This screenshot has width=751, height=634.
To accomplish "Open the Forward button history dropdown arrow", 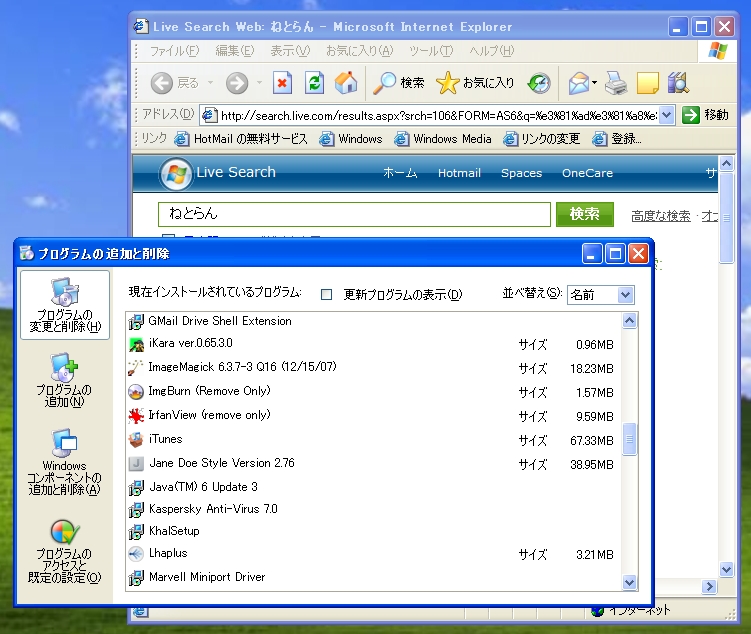I will click(x=259, y=83).
